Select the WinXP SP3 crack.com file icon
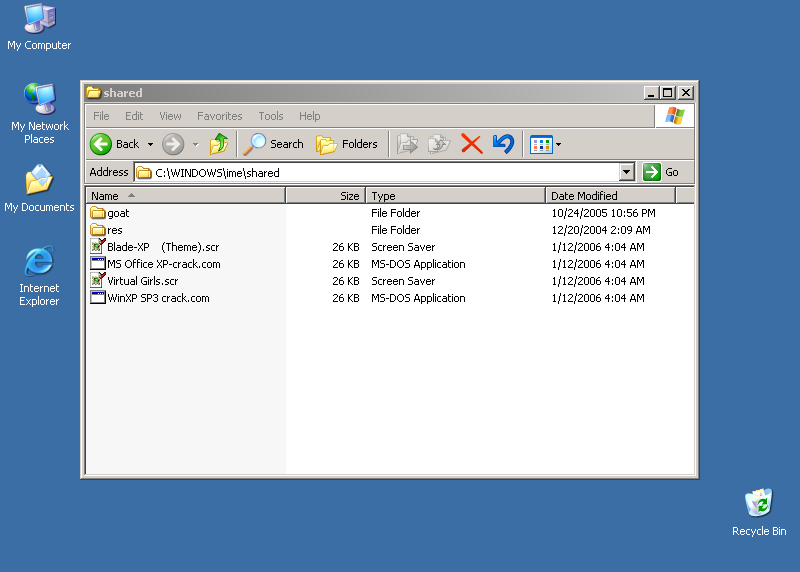Screen dimensions: 800x572 97,297
